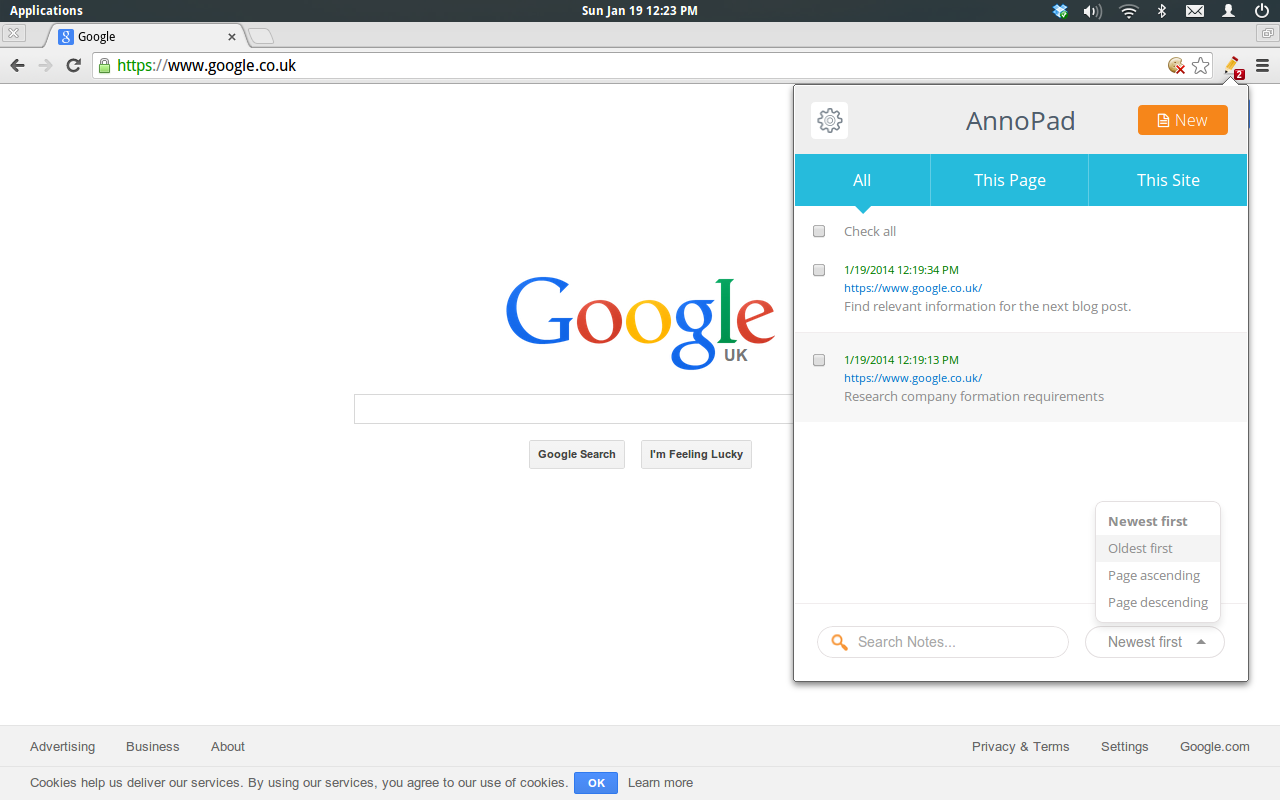Image resolution: width=1280 pixels, height=800 pixels.
Task: Click the green HTTPS padlock icon
Action: pyautogui.click(x=103, y=66)
